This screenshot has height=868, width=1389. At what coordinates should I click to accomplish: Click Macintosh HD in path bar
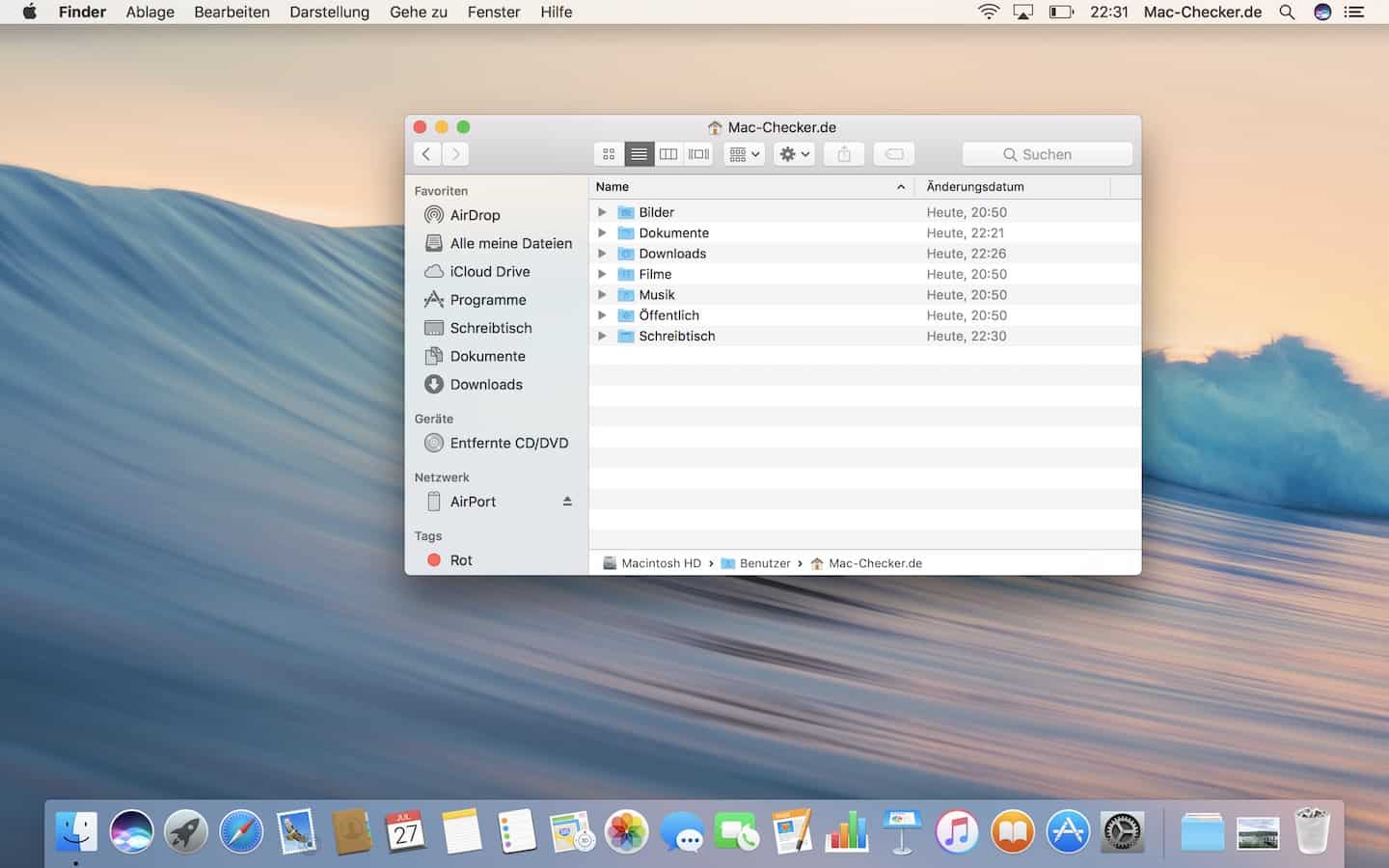click(652, 563)
